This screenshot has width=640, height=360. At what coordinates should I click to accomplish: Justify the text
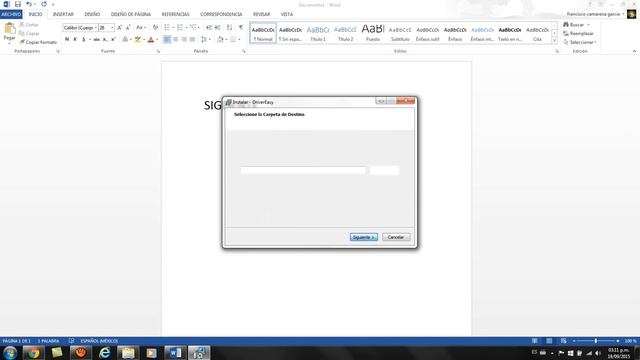tap(192, 40)
